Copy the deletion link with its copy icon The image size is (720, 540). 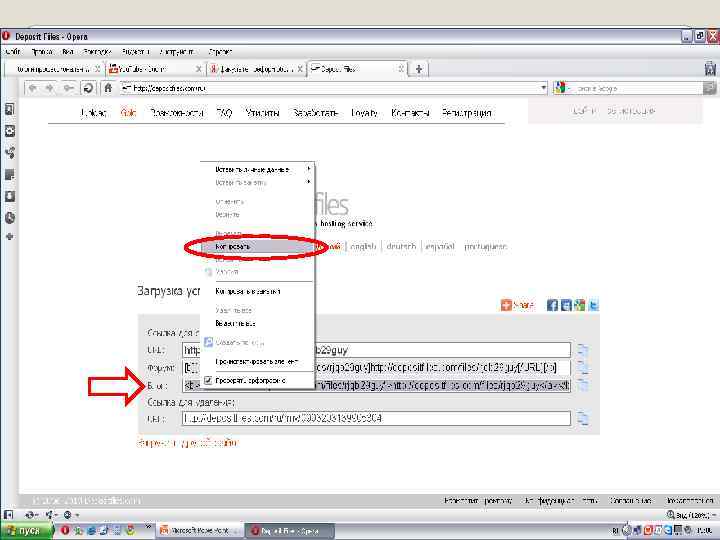tap(583, 418)
